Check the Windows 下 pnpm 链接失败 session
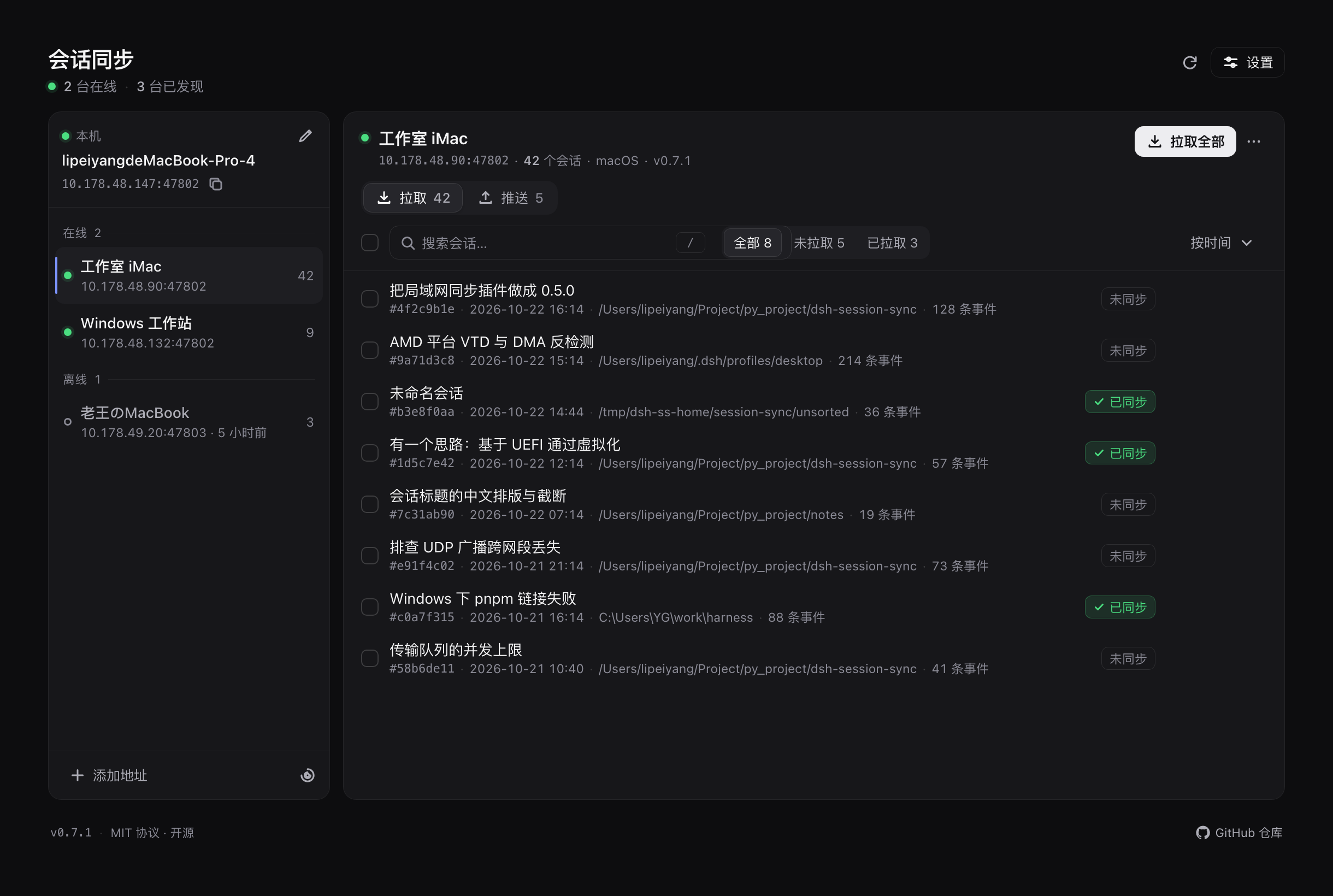The width and height of the screenshot is (1333, 896). (370, 607)
